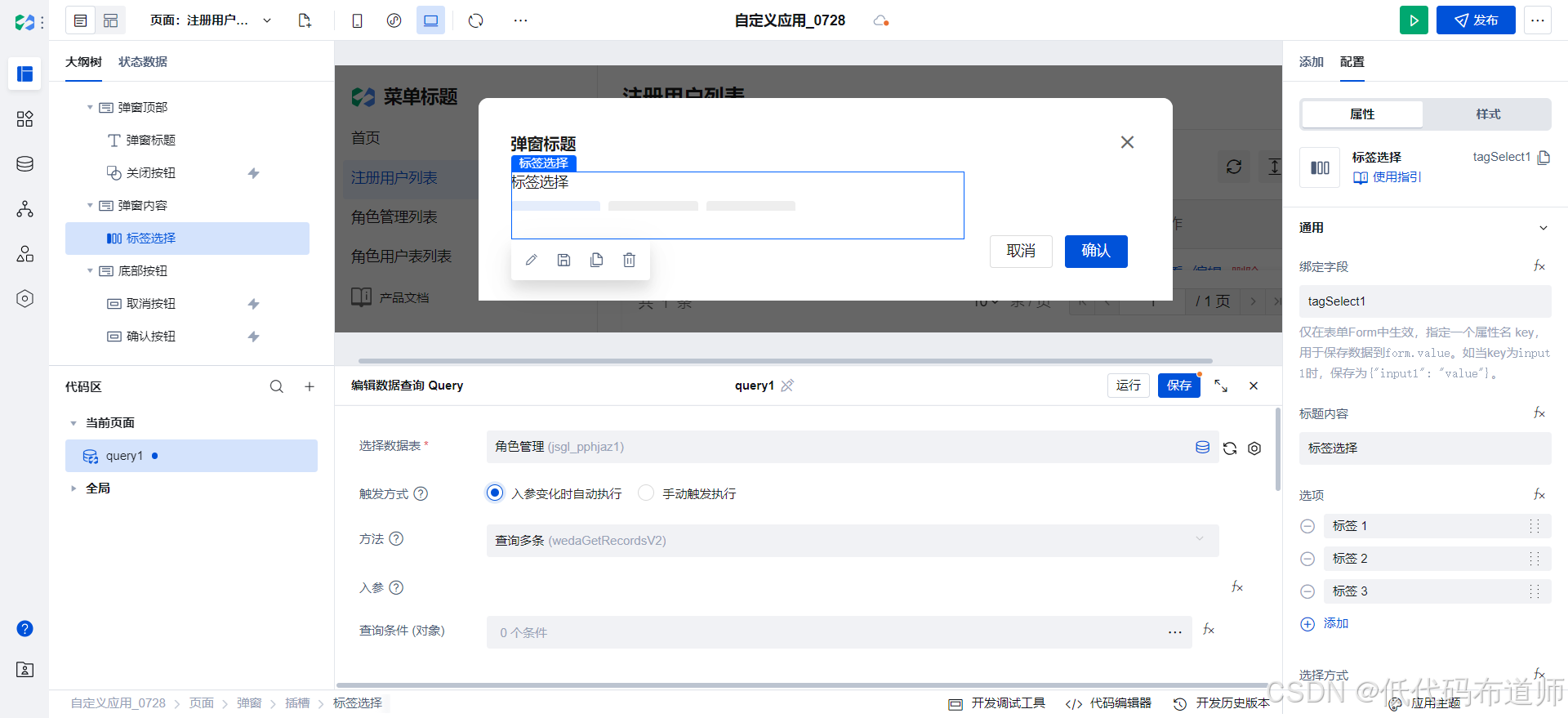Select 入参变化时自动执行 radio option

(x=494, y=493)
